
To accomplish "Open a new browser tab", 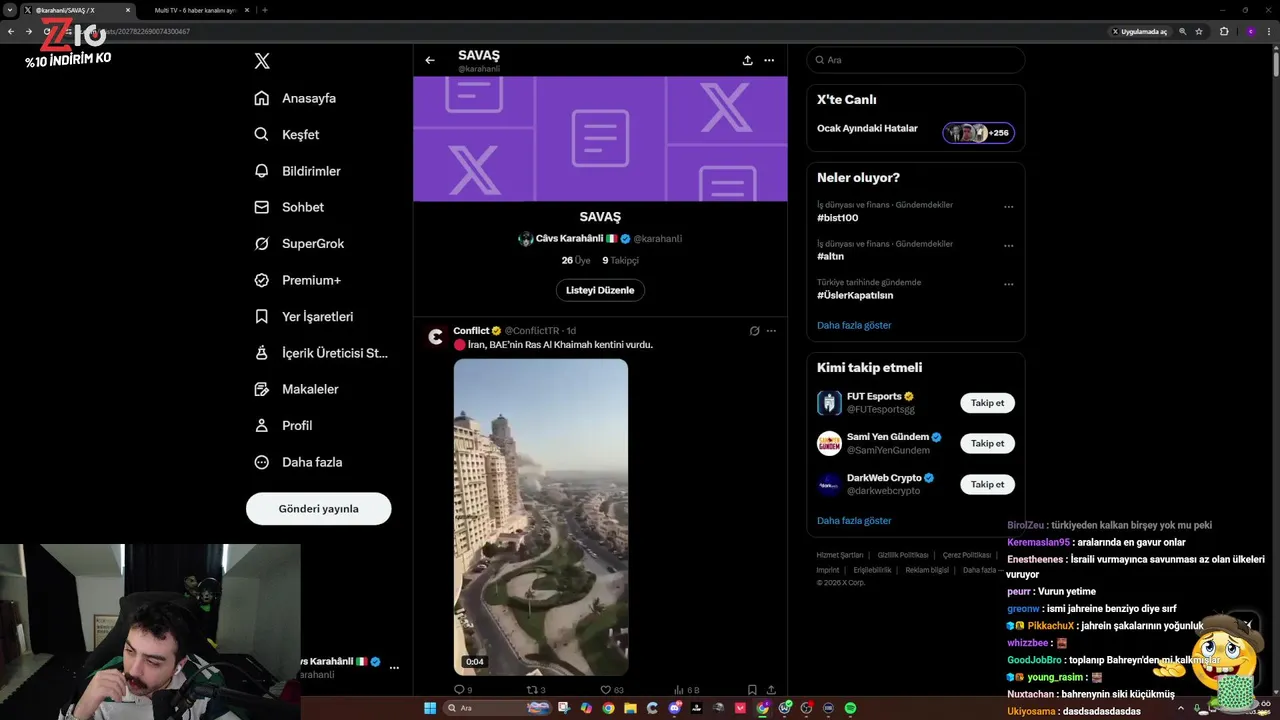I will coord(264,10).
